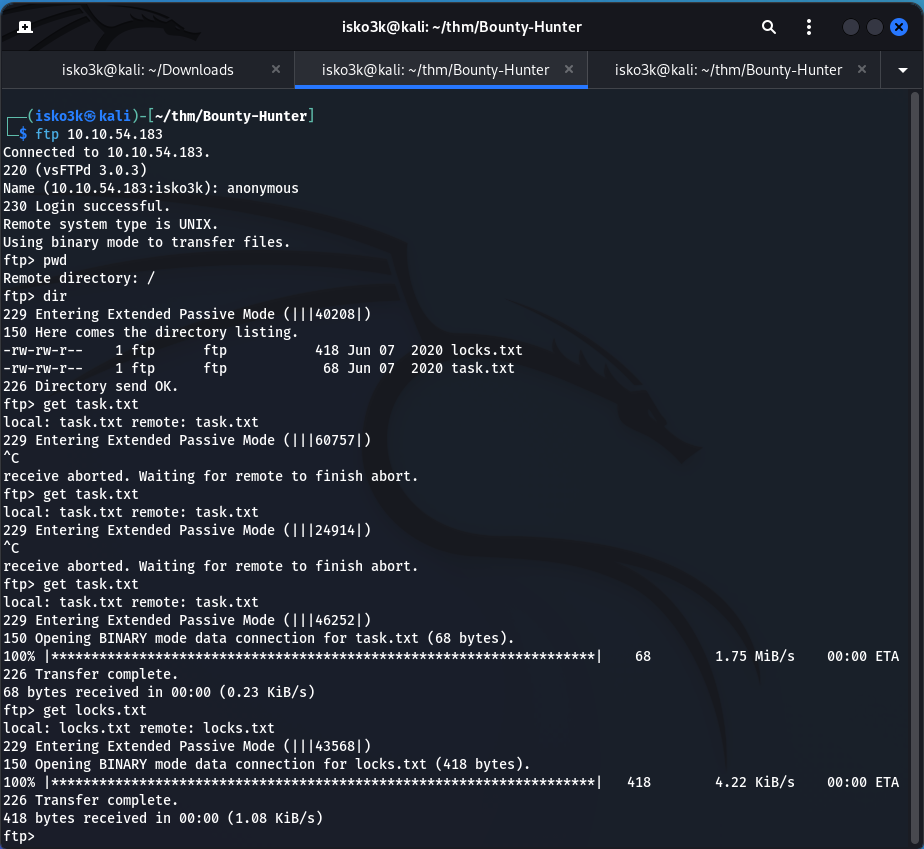Select the middle ~/thm/Bounty-Hunter tab
Image resolution: width=924 pixels, height=849 pixels.
(435, 70)
